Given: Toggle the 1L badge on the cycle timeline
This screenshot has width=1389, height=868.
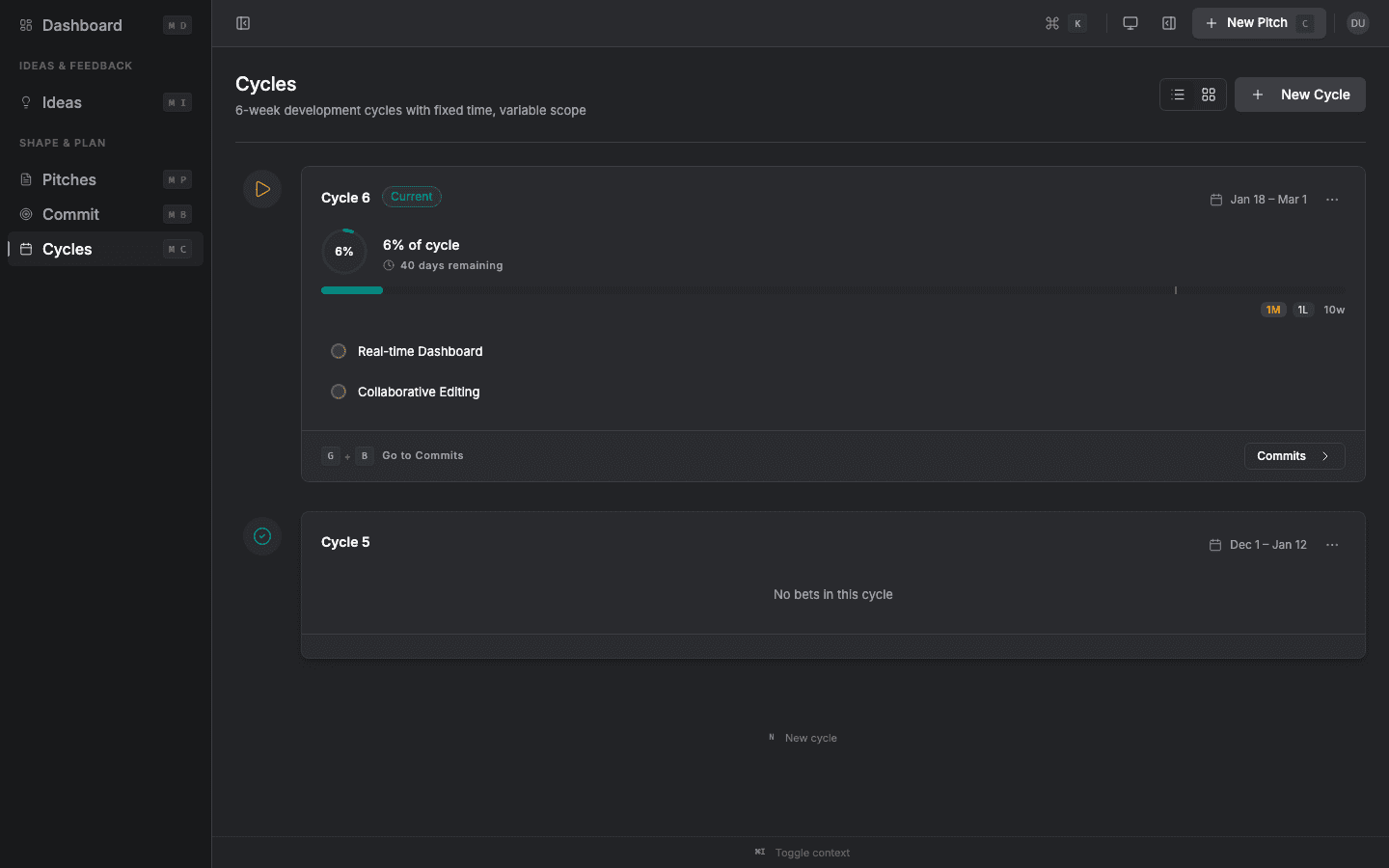Looking at the screenshot, I should coord(1302,310).
